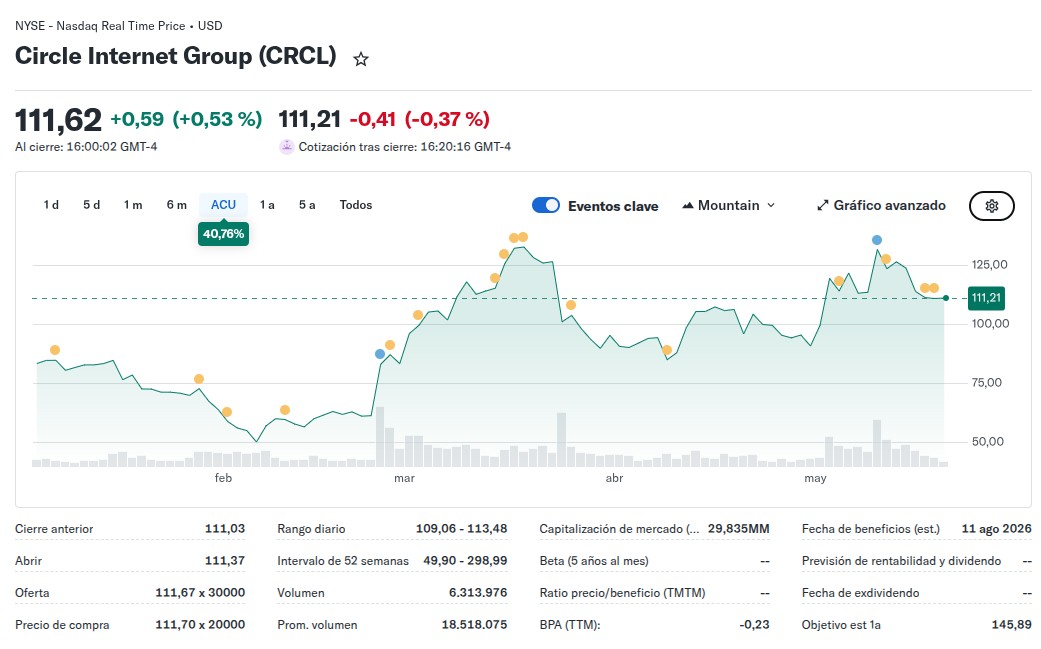Click the blue event marker in May peak
This screenshot has width=1041, height=649.
(x=877, y=240)
